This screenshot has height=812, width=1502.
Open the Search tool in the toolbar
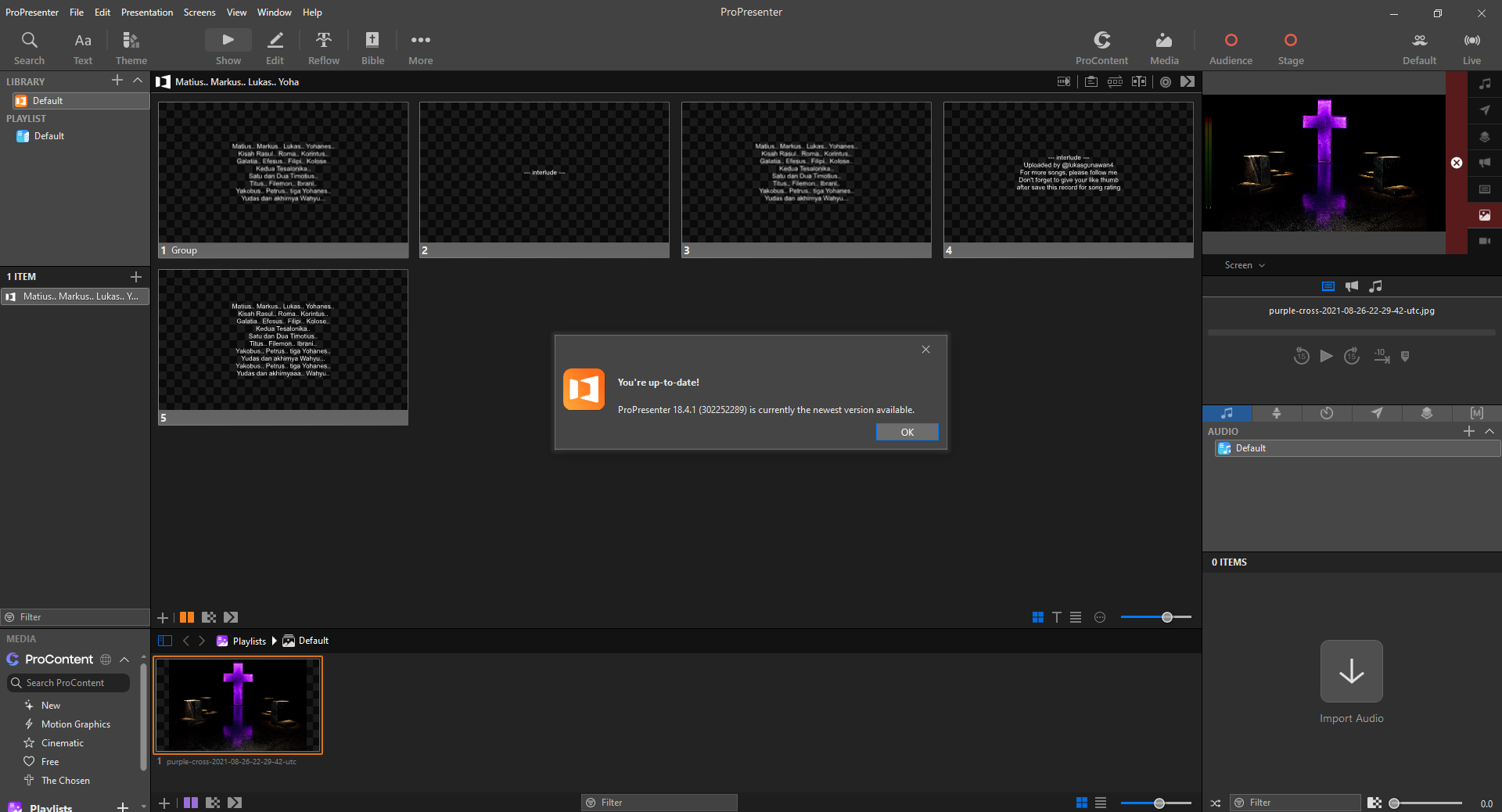point(29,49)
